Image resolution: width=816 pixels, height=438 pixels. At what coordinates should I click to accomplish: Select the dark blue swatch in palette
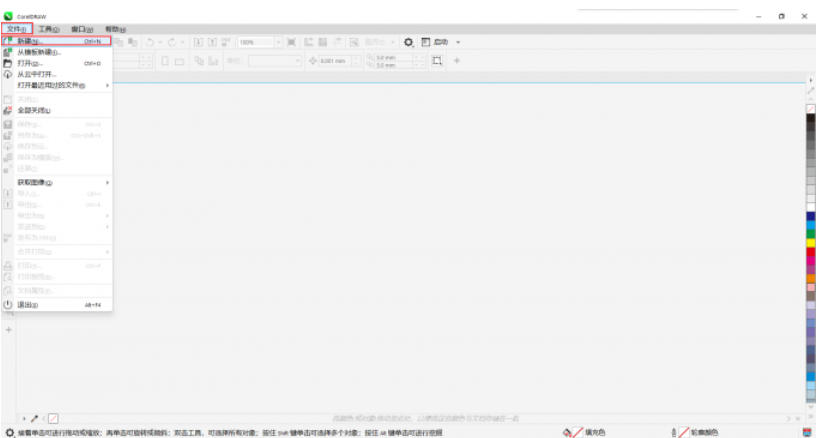click(811, 216)
